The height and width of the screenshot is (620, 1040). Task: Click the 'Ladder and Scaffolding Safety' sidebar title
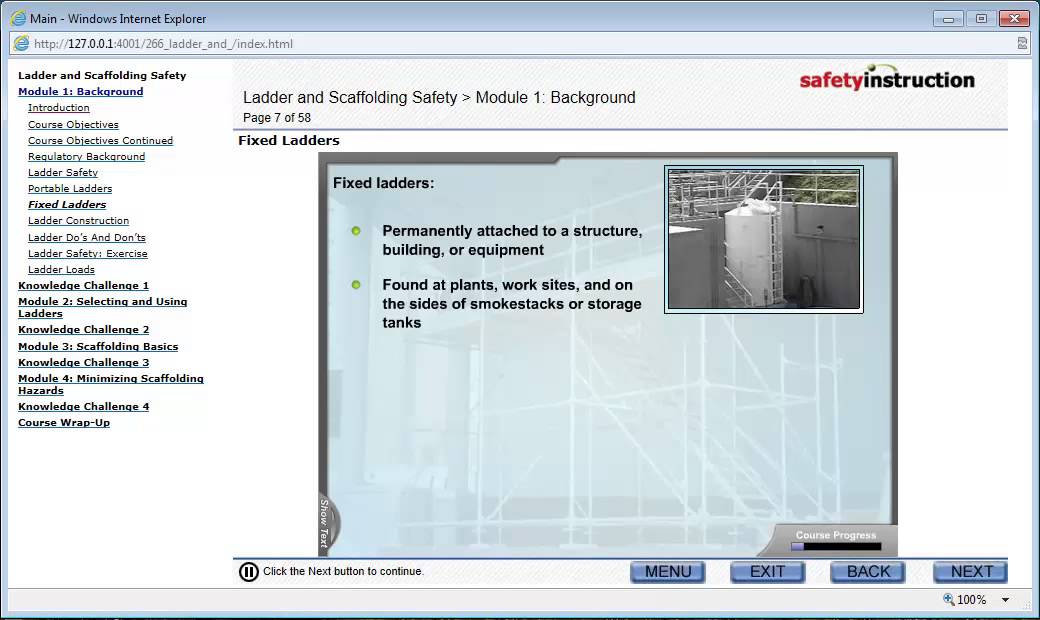point(102,76)
